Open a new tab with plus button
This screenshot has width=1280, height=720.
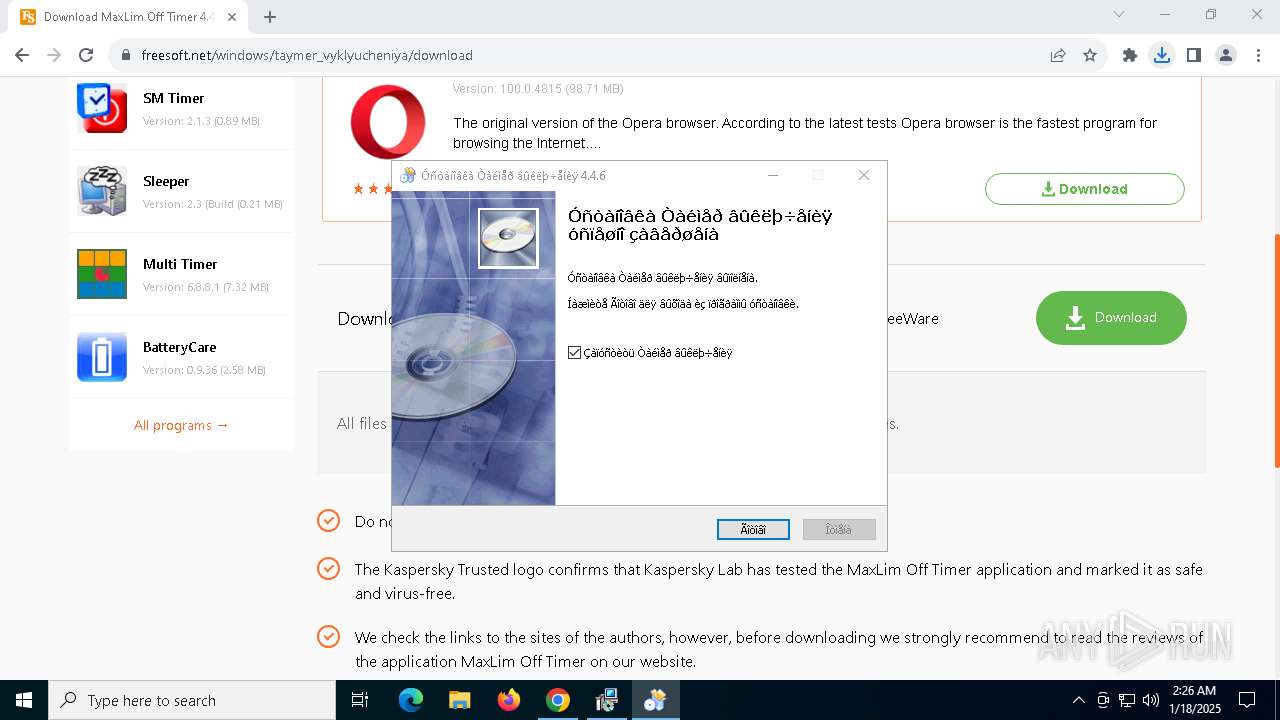click(270, 16)
